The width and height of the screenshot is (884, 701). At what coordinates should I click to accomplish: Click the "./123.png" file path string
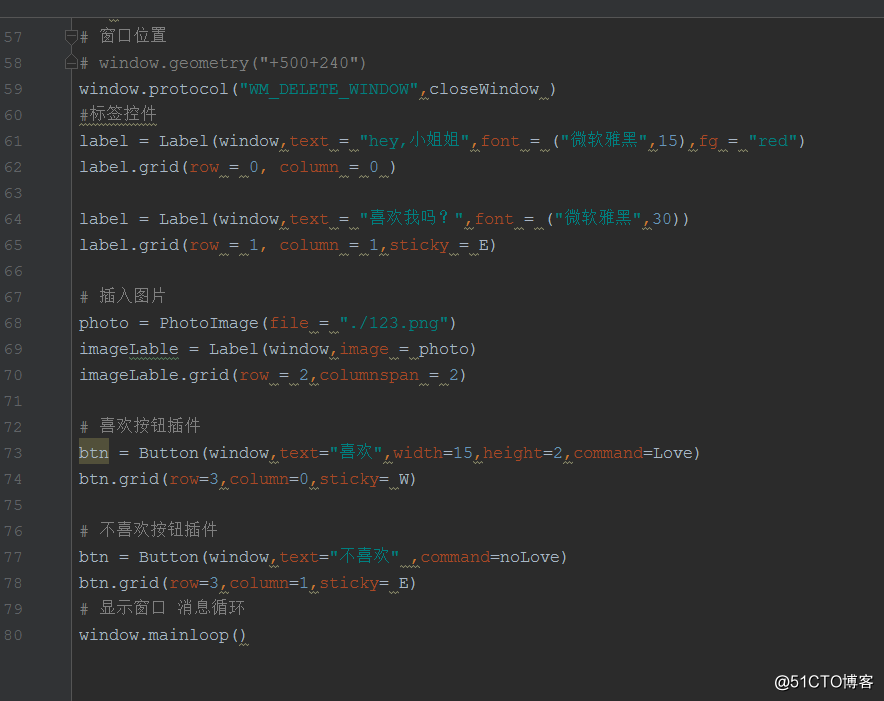(x=394, y=323)
